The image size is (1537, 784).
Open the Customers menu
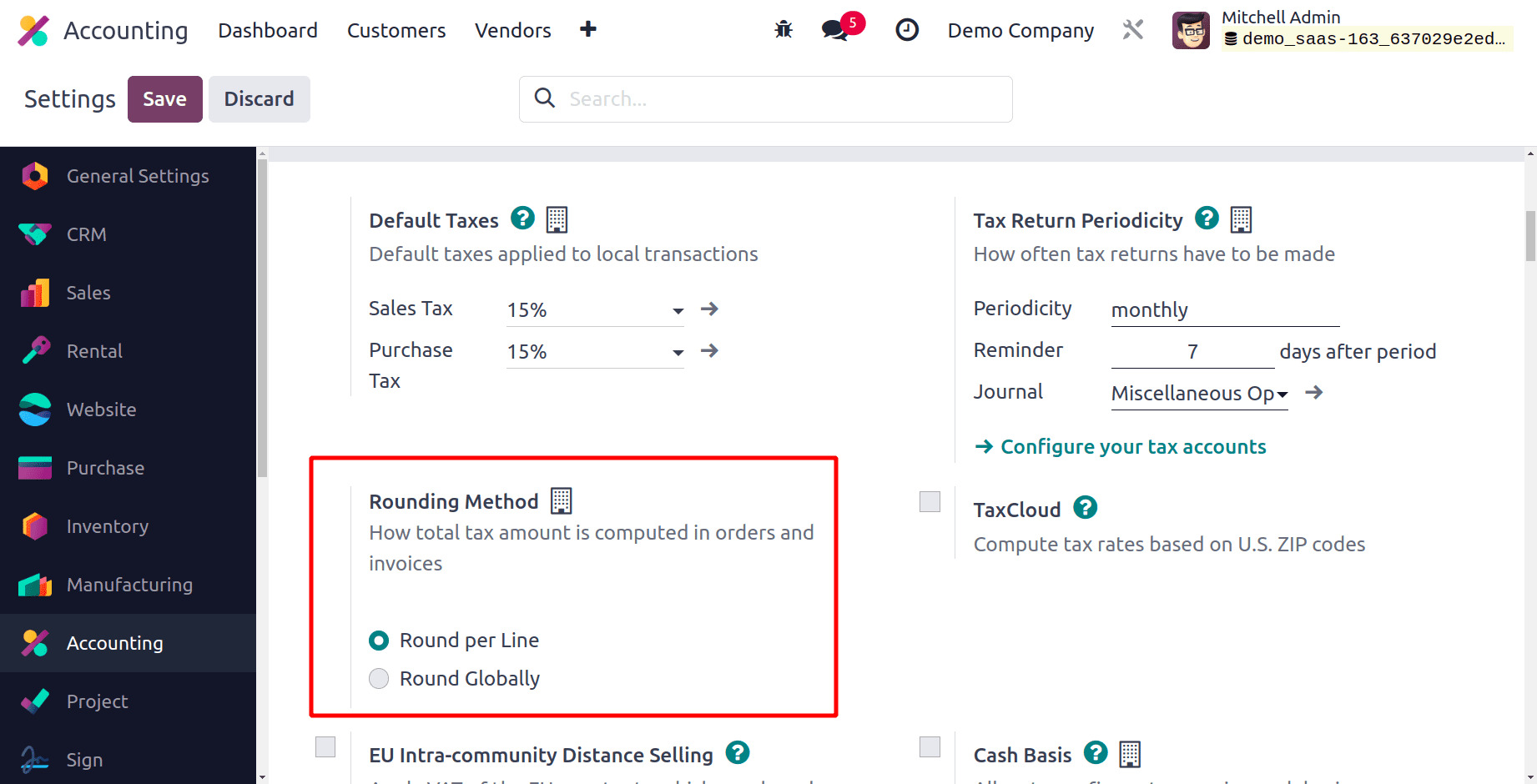pyautogui.click(x=396, y=31)
